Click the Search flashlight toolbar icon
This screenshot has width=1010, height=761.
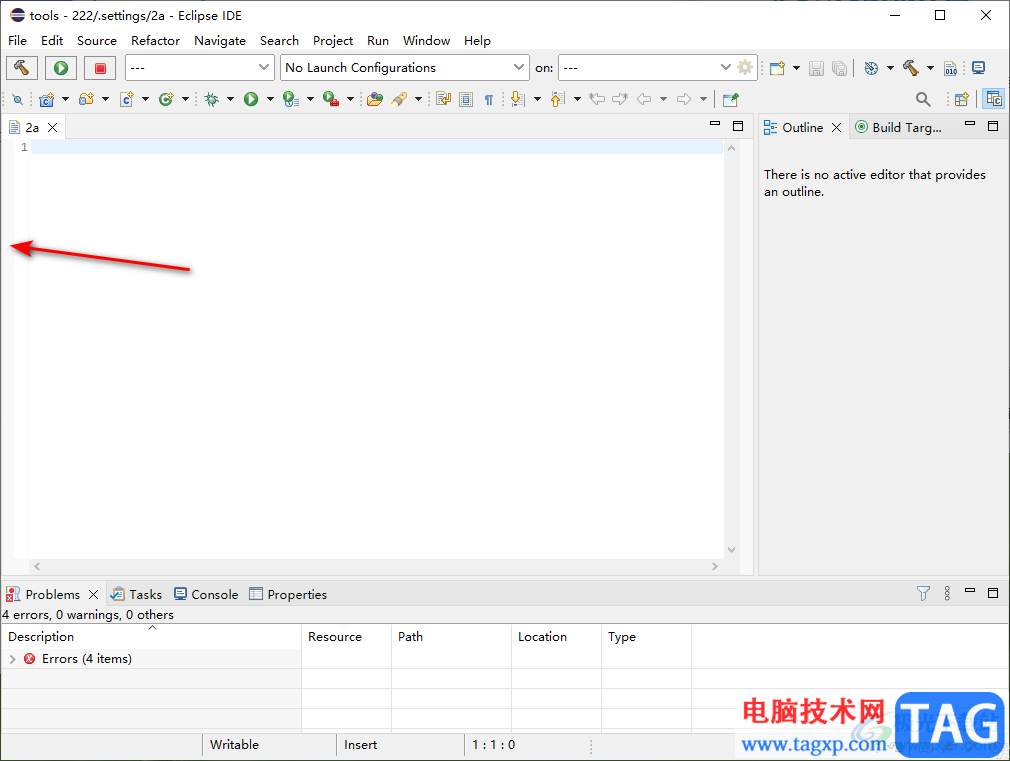[399, 99]
